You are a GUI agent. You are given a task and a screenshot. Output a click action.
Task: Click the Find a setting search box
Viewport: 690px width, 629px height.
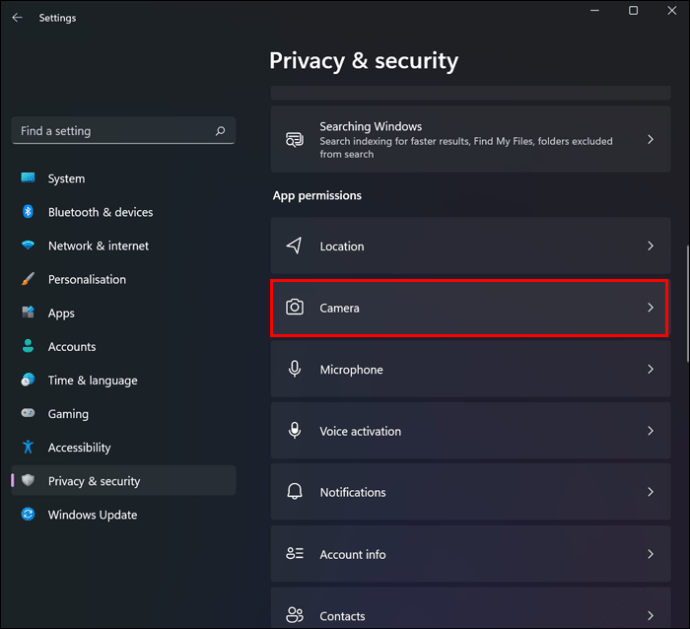coord(123,131)
